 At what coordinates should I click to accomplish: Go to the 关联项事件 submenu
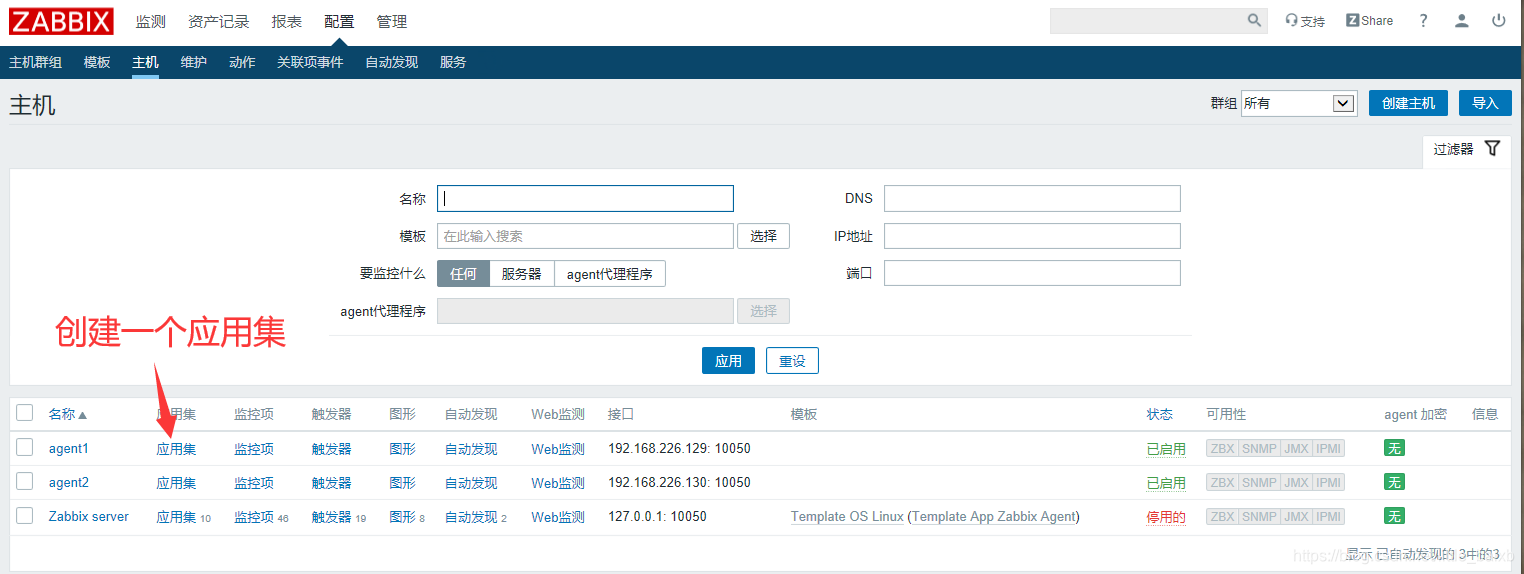click(x=310, y=62)
